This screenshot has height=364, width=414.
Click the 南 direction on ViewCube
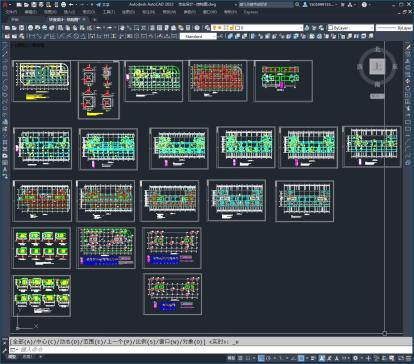click(x=377, y=85)
